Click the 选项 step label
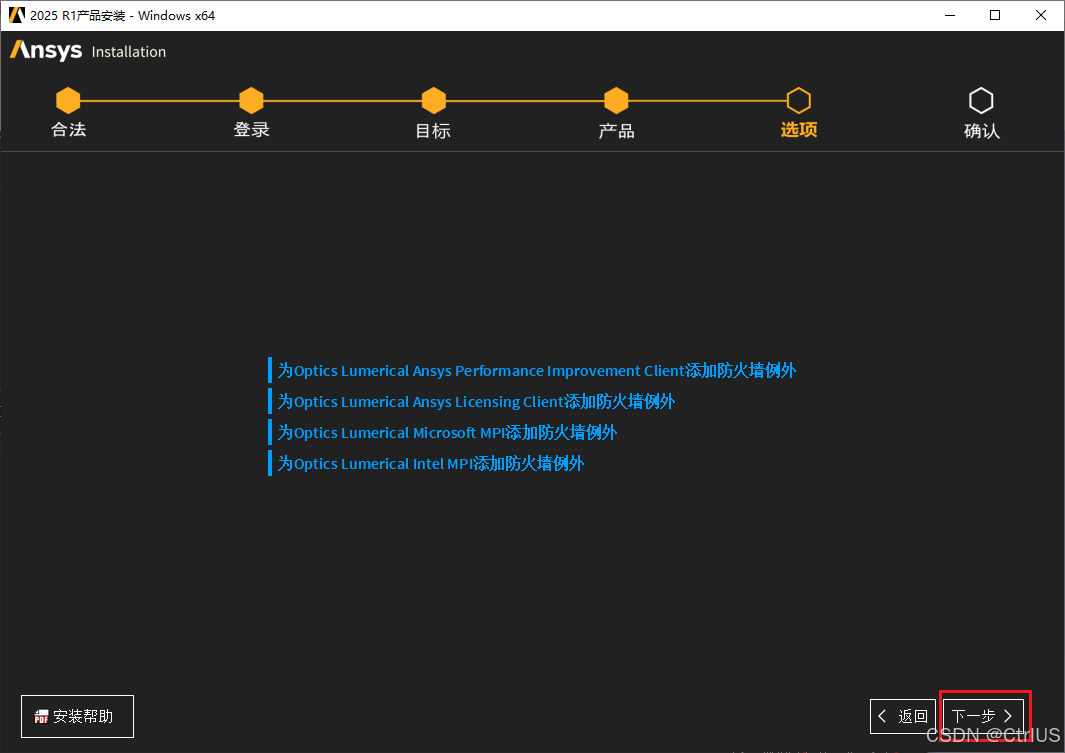 coord(799,130)
